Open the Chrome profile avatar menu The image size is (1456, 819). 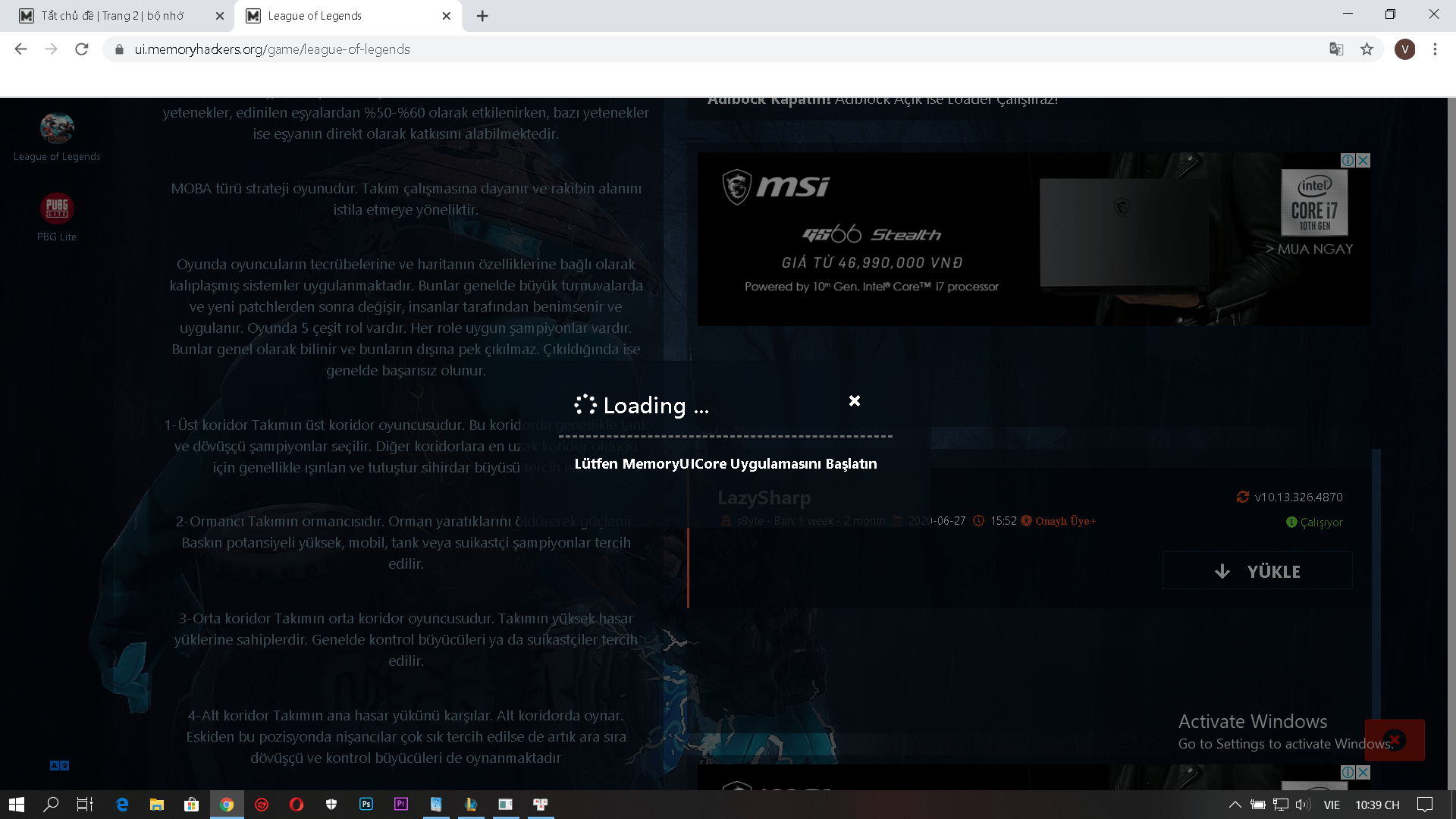(x=1404, y=49)
